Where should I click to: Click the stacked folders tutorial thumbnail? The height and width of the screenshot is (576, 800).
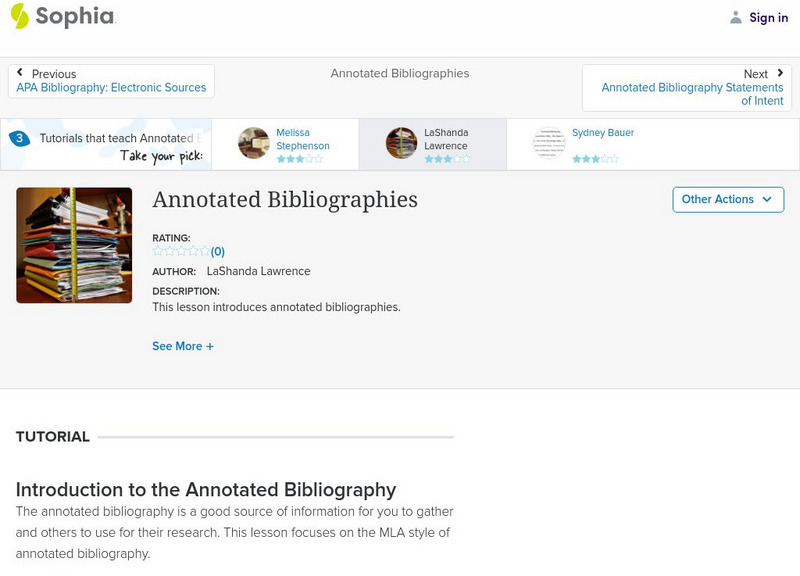74,245
